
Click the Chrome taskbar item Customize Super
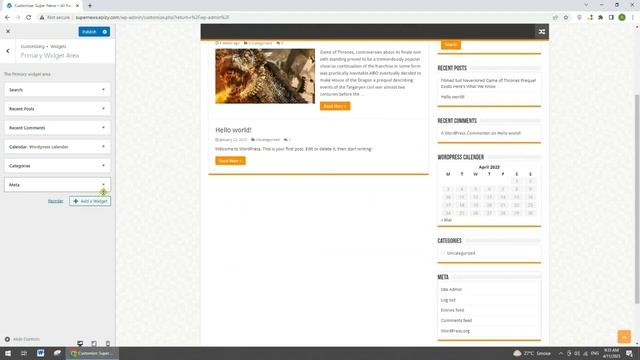(92, 353)
